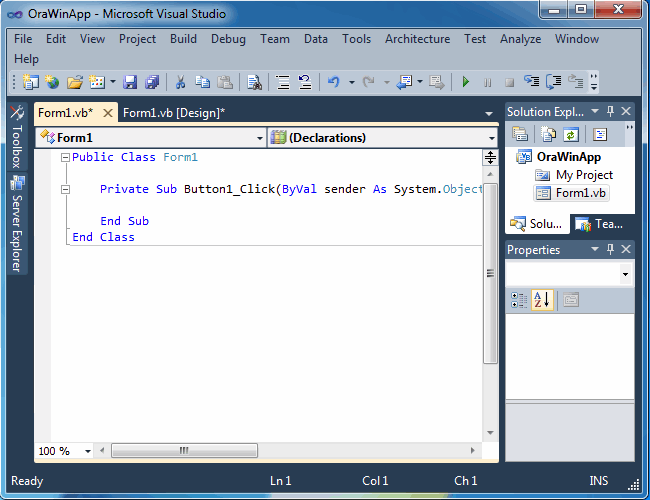
Task: Click the Save icon in the toolbar
Action: [x=132, y=82]
